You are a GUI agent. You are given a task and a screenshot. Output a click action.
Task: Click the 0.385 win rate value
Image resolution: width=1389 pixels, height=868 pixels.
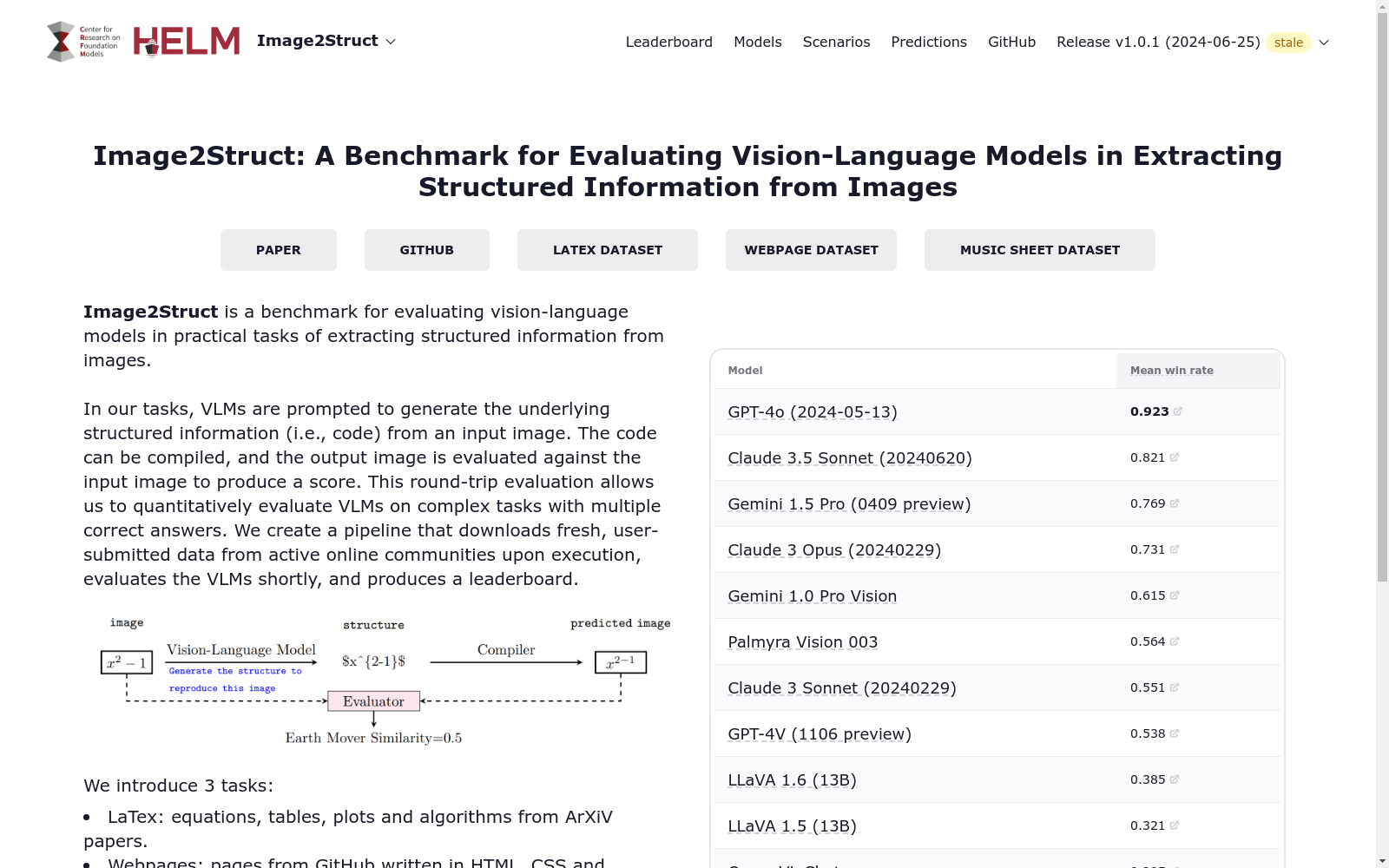[x=1148, y=779]
